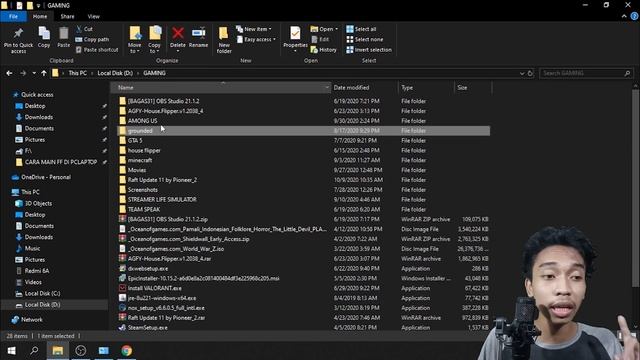Click This PC in address breadcrumb

78,73
